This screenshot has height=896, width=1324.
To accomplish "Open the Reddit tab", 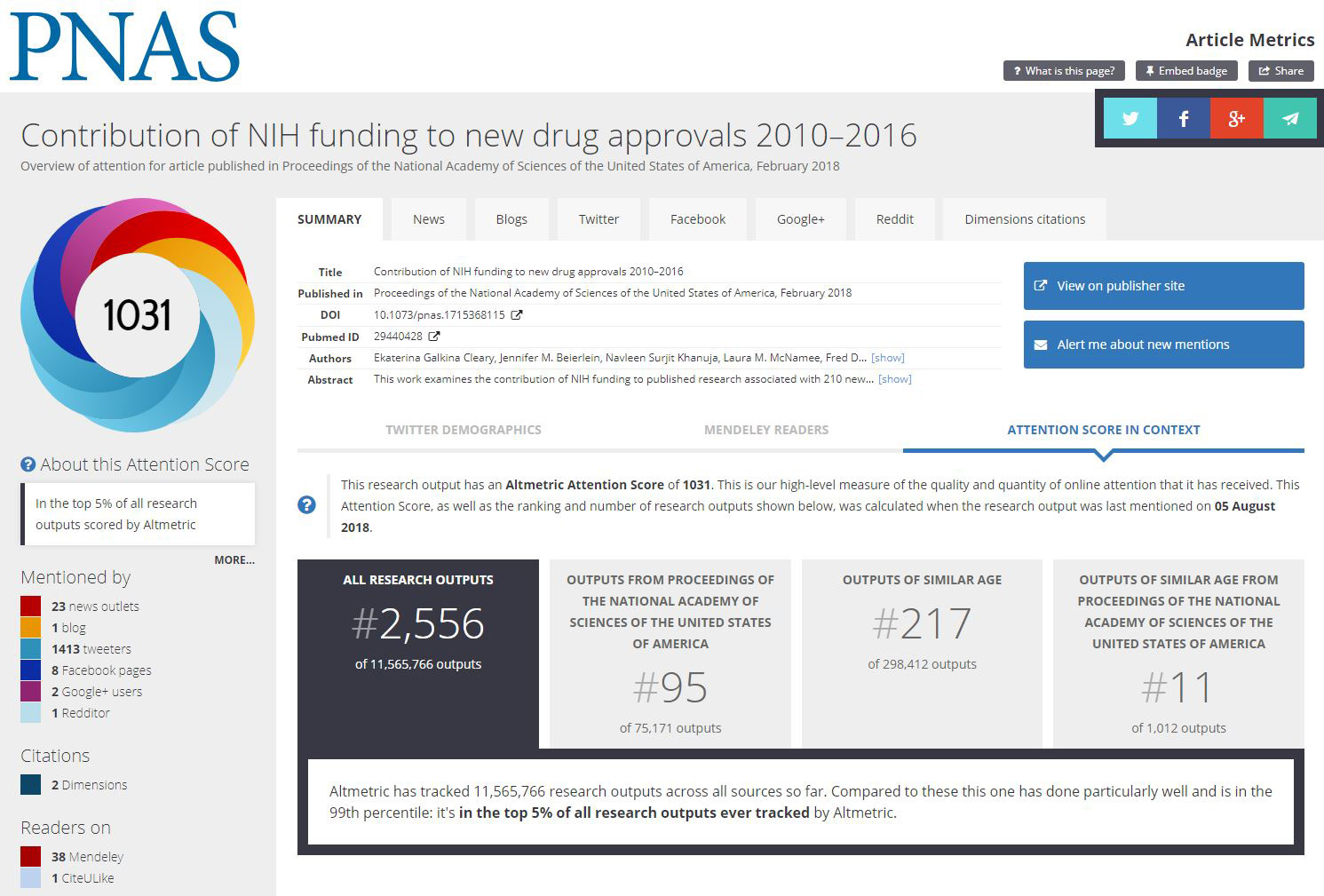I will coord(895,219).
